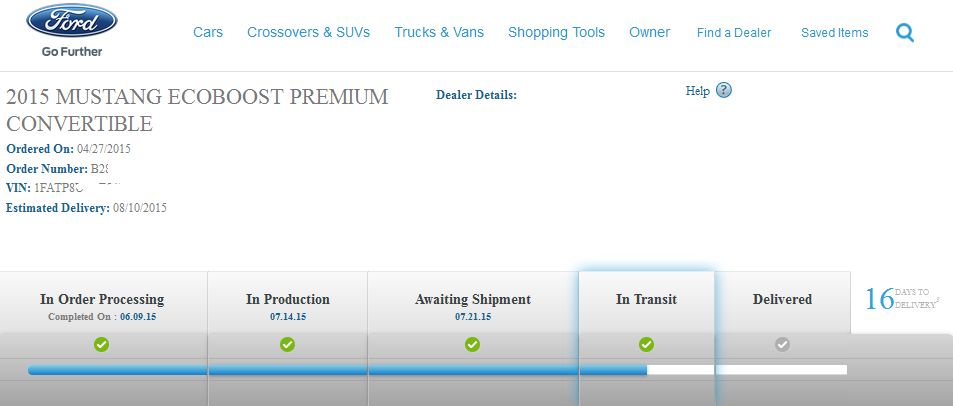953x406 pixels.
Task: Go to Saved Items
Action: tap(834, 33)
